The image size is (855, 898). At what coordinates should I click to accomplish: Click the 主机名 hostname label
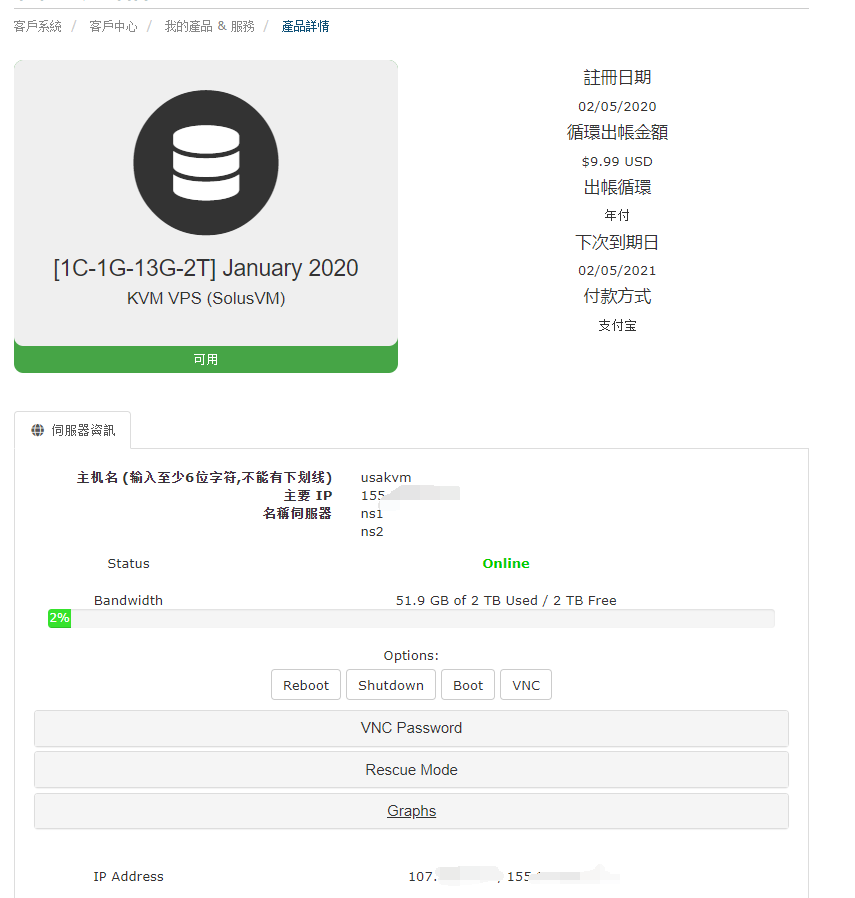(x=204, y=478)
